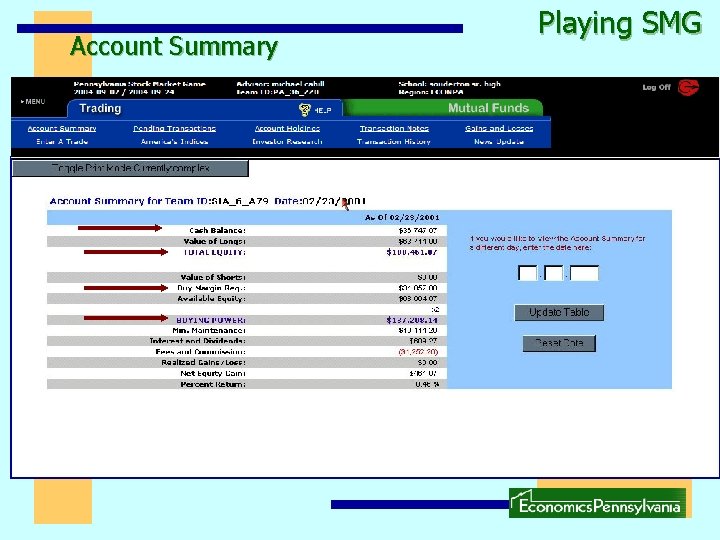Select the Percent Return label
The width and height of the screenshot is (720, 540).
pos(213,384)
